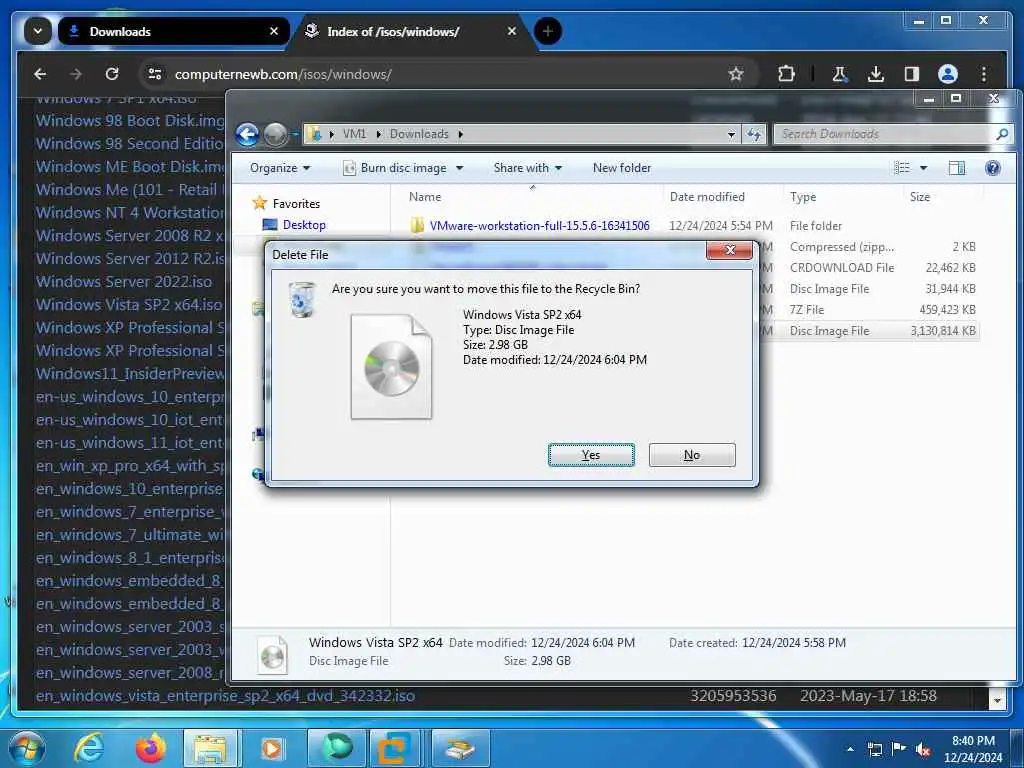Click muted volume tray icon
The image size is (1024, 768).
pos(923,750)
